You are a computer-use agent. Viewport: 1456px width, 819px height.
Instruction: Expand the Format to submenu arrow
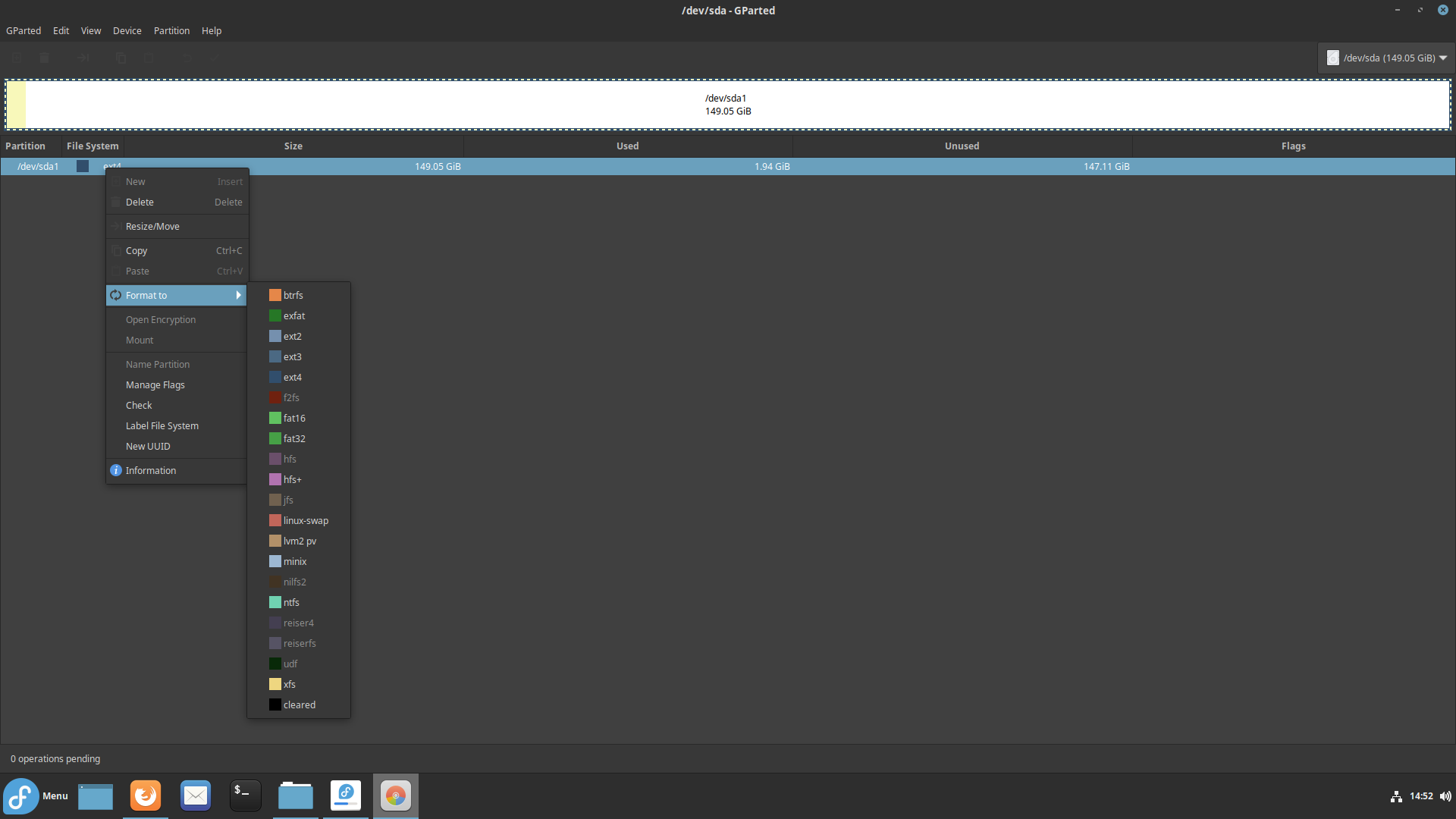[238, 295]
